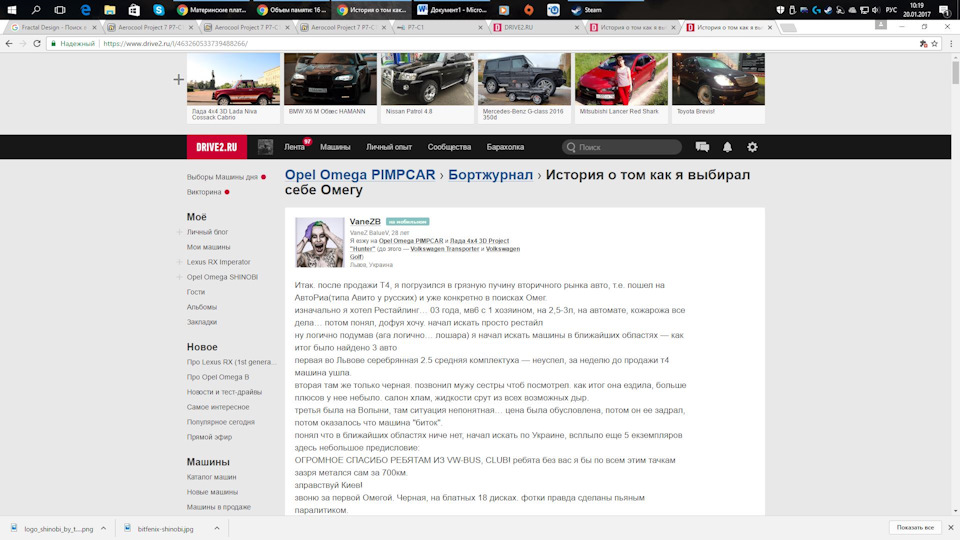Screen dimensions: 960x540
Task: Open Закладки sidebar link
Action: click(x=202, y=322)
